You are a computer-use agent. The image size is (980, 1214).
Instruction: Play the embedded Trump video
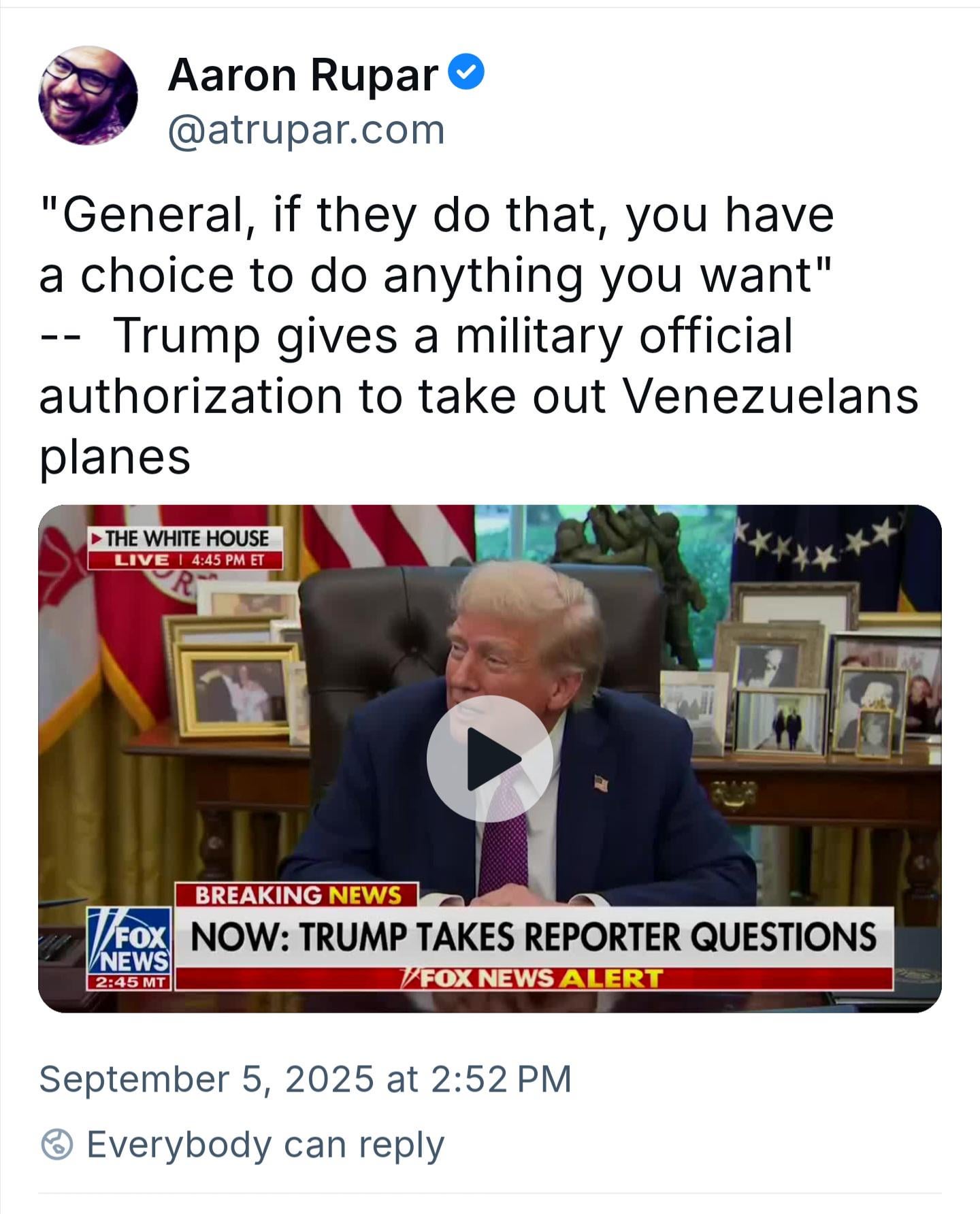(489, 758)
